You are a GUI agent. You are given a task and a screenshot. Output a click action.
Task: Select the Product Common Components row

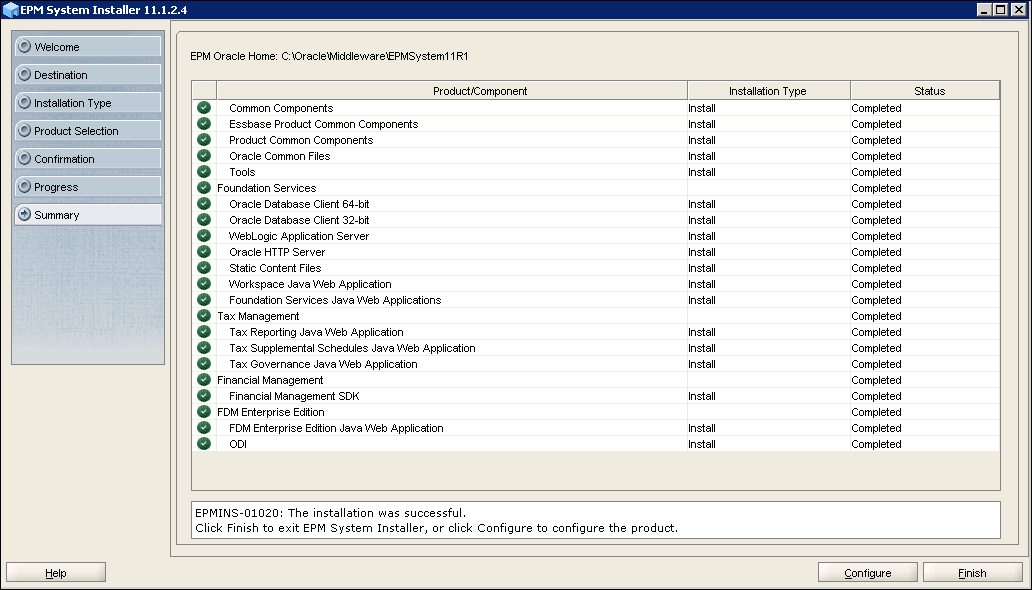[x=596, y=140]
